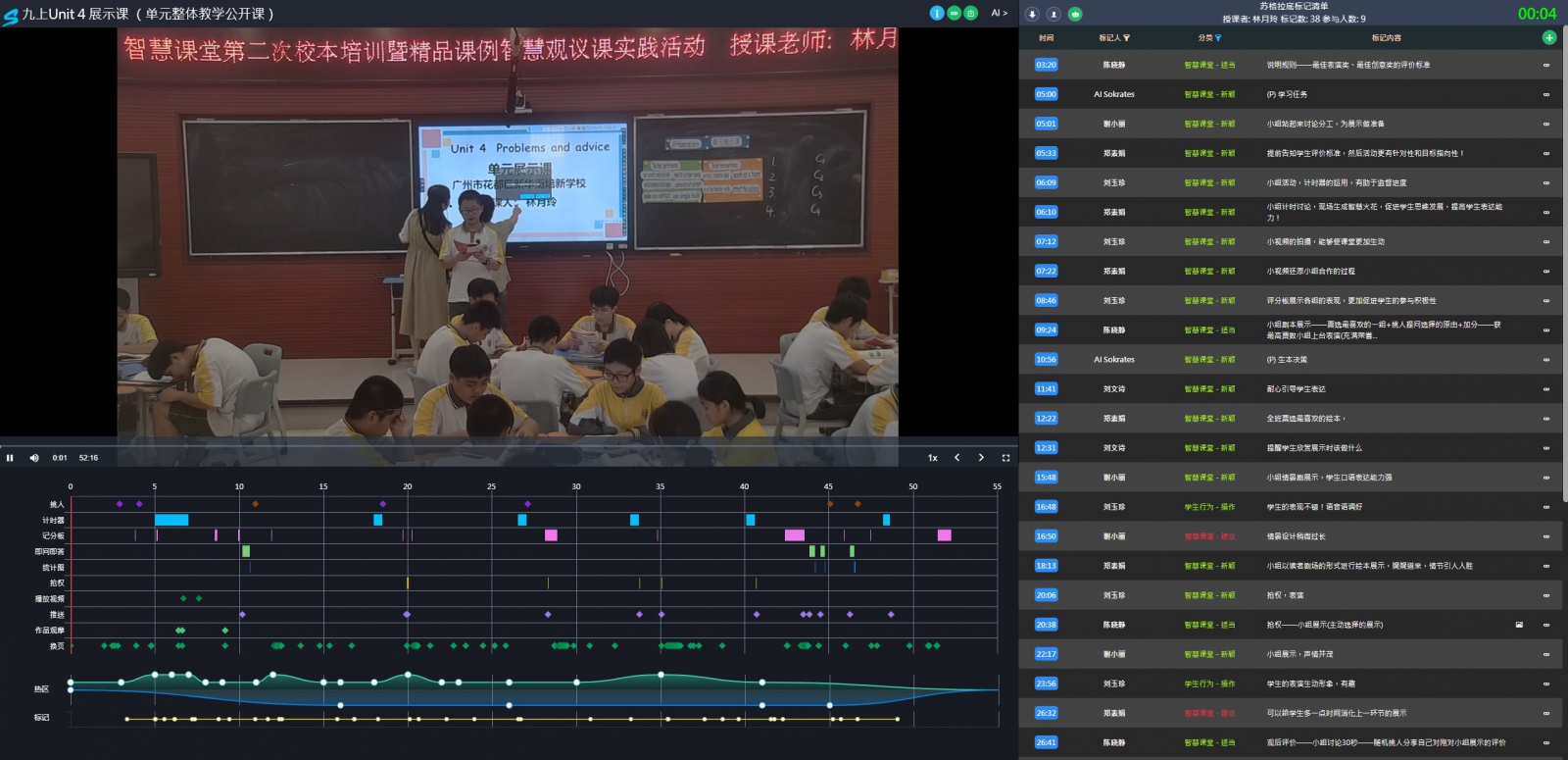Go to previous marker arrow
Screen dimensions: 1568x760
point(957,458)
